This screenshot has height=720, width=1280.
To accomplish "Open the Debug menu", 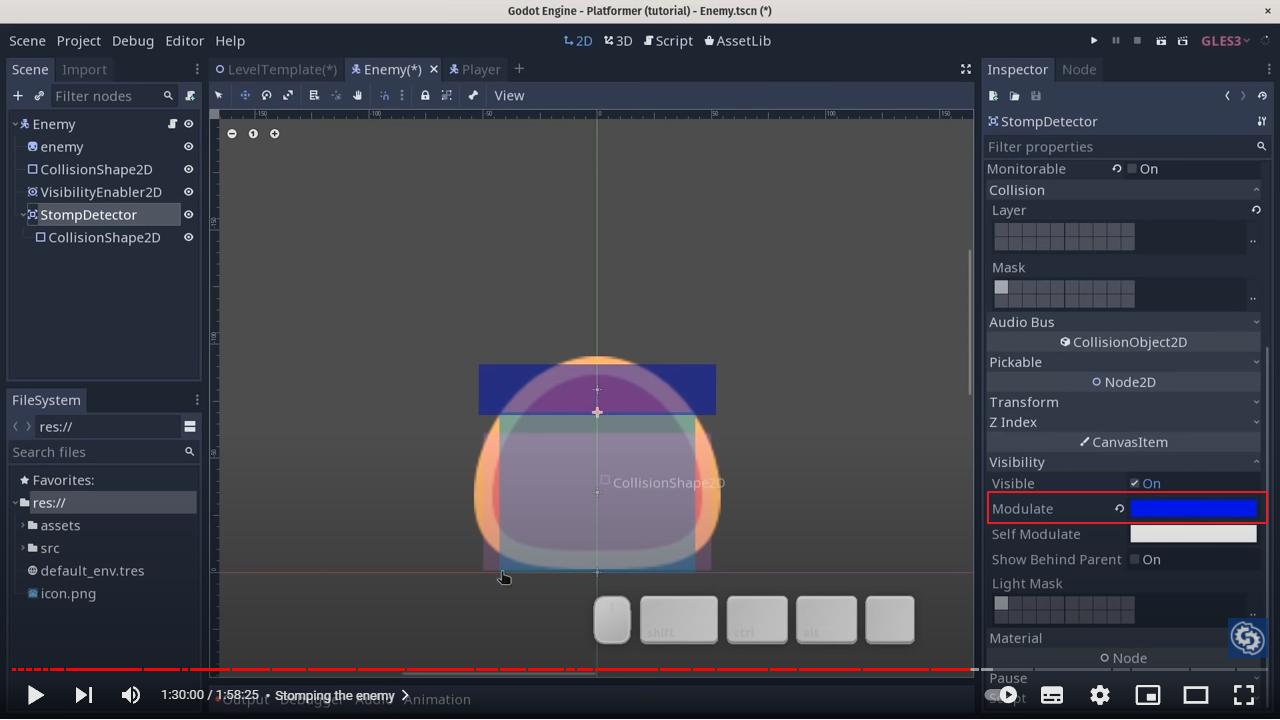I will [133, 41].
